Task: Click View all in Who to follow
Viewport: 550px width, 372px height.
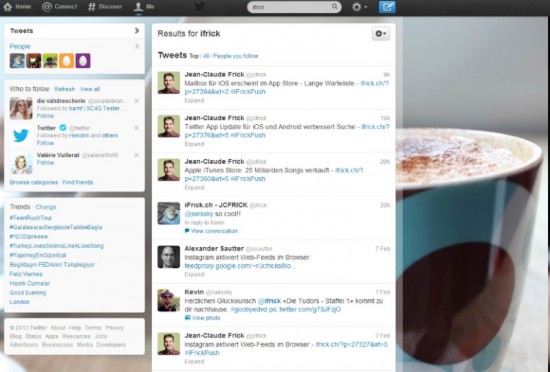Action: 90,89
